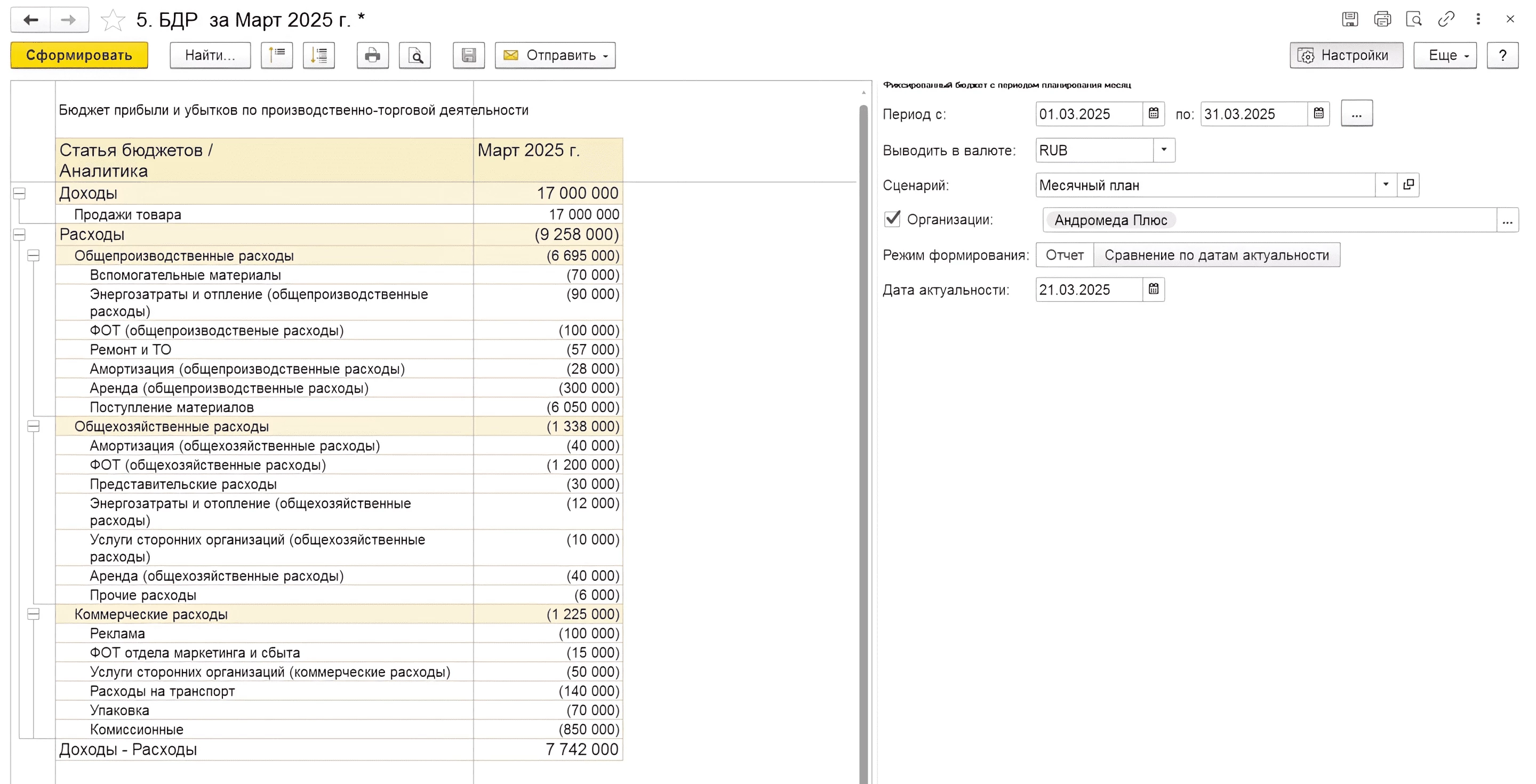Collapse the Общехозяйственные расходы group
This screenshot has width=1536, height=784.
[x=34, y=426]
